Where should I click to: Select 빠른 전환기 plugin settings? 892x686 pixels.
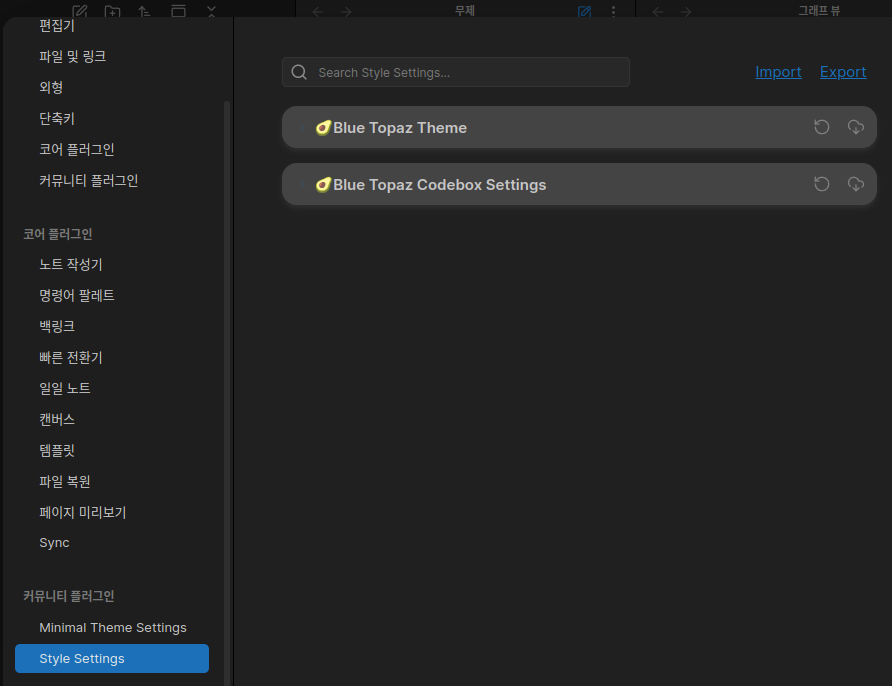pos(112,357)
